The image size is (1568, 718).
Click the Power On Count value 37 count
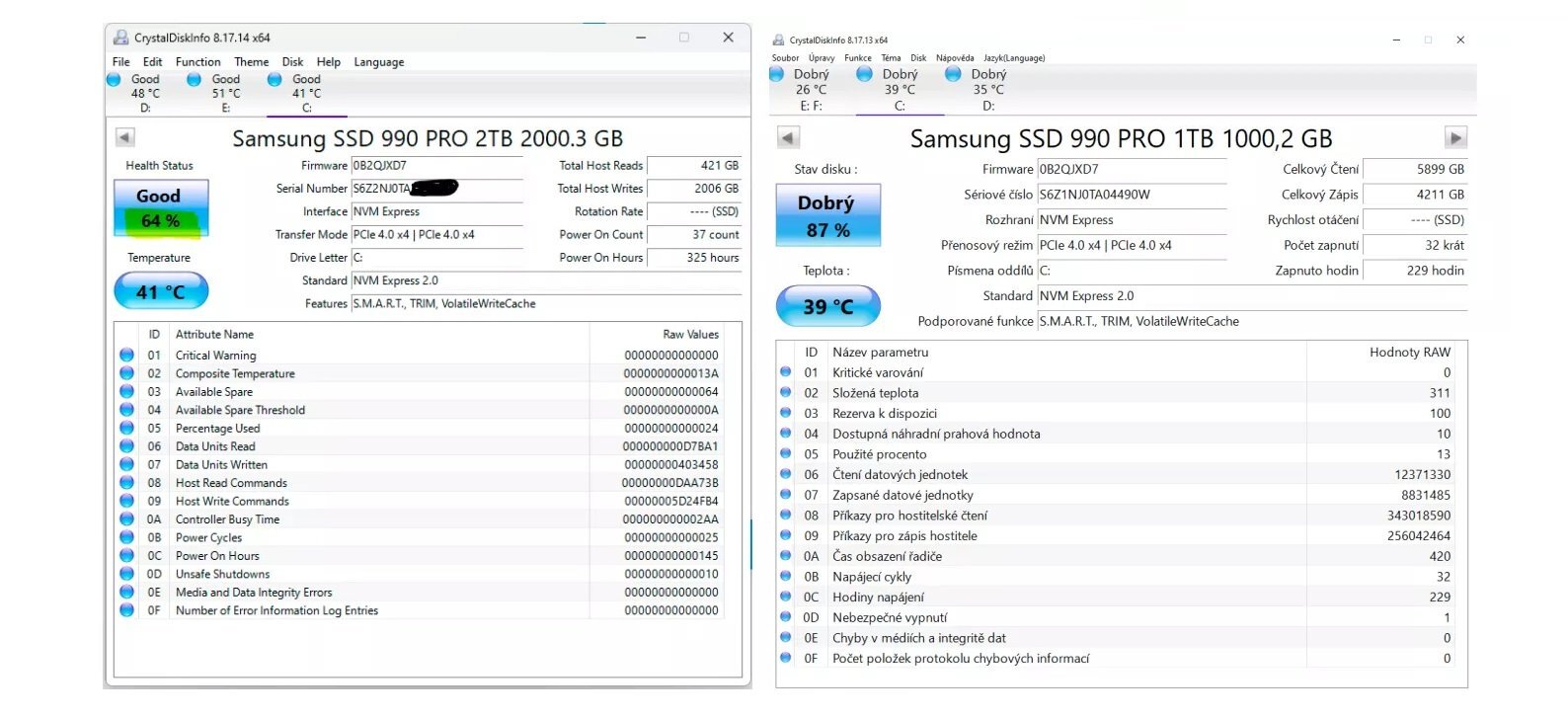point(693,235)
